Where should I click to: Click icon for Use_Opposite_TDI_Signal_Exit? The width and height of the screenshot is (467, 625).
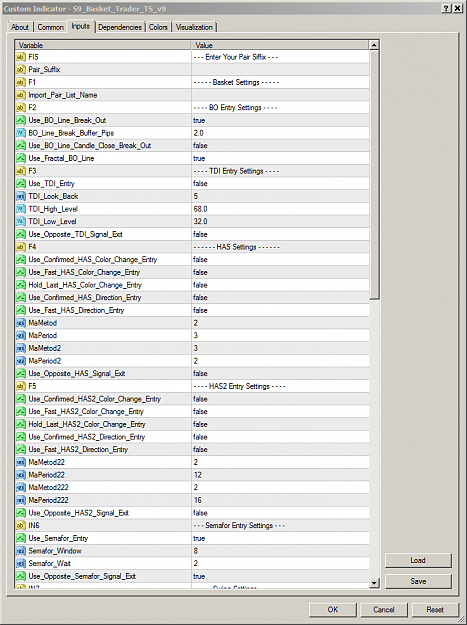[21, 234]
